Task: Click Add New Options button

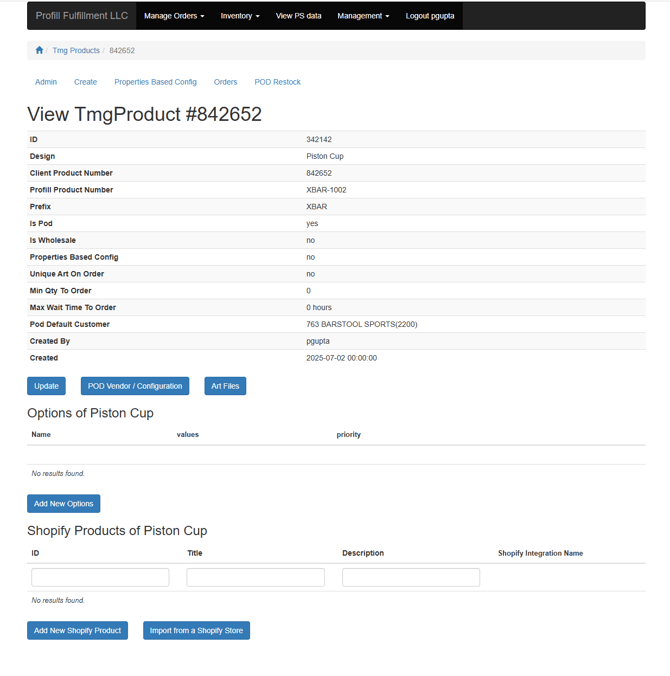Action: pyautogui.click(x=64, y=504)
